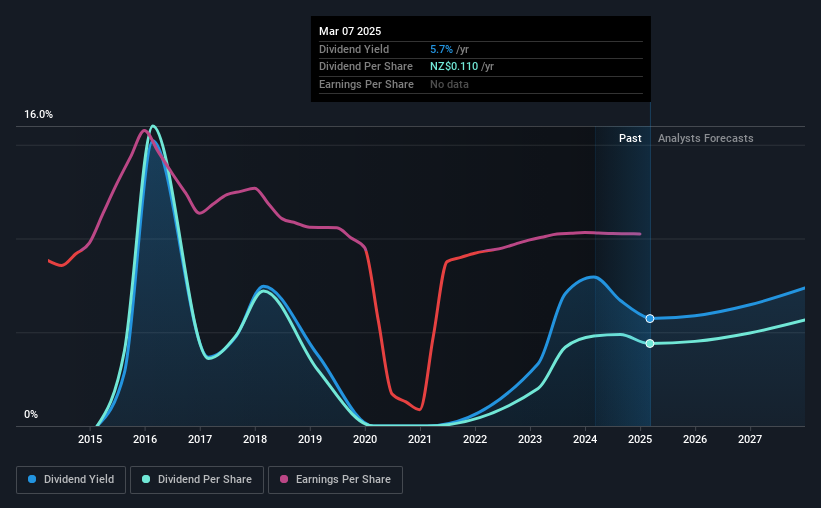Select the 2021 x-axis year label
Viewport: 821px width, 508px height.
(x=420, y=439)
